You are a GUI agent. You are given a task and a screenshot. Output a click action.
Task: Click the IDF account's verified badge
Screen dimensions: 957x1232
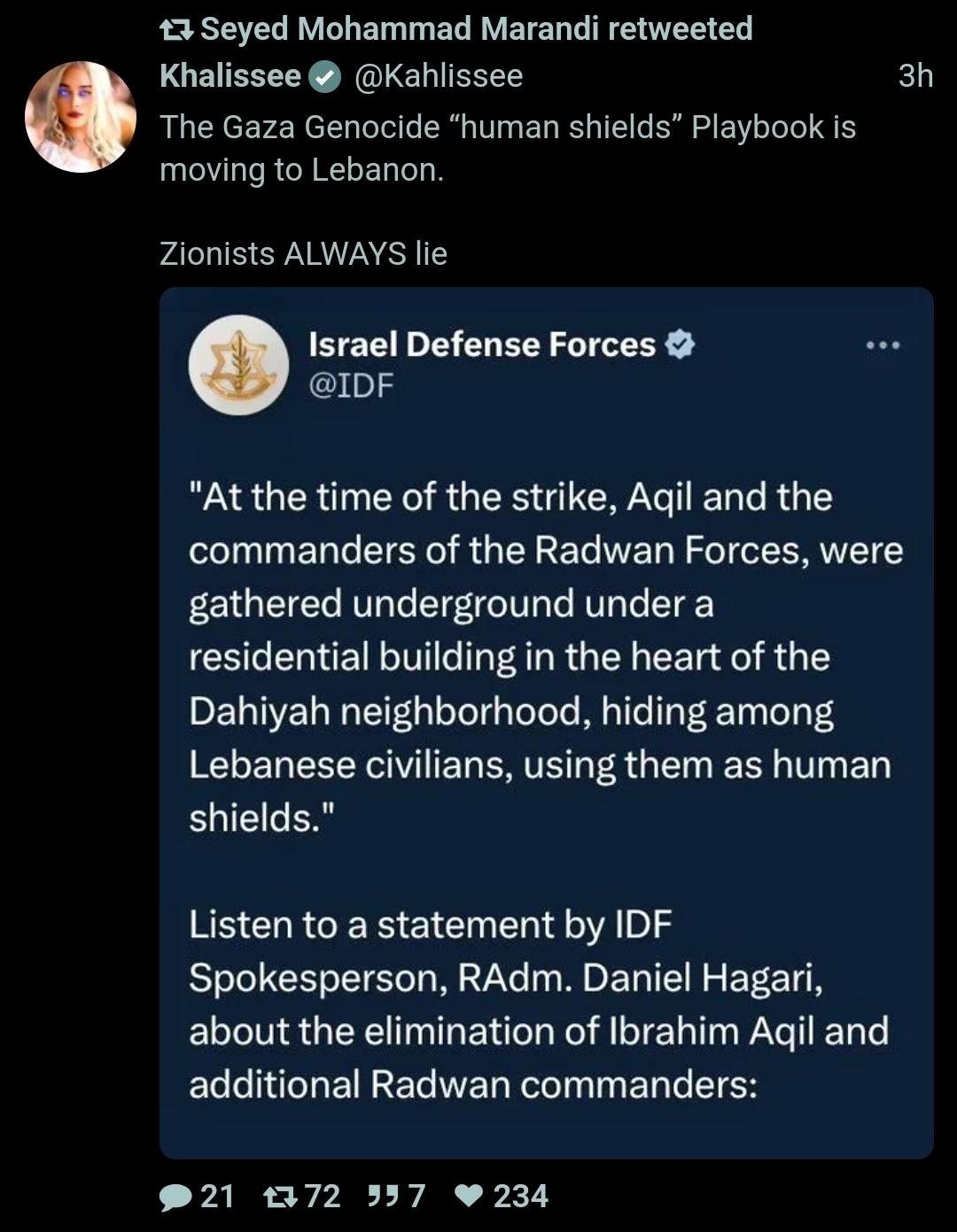click(x=680, y=345)
